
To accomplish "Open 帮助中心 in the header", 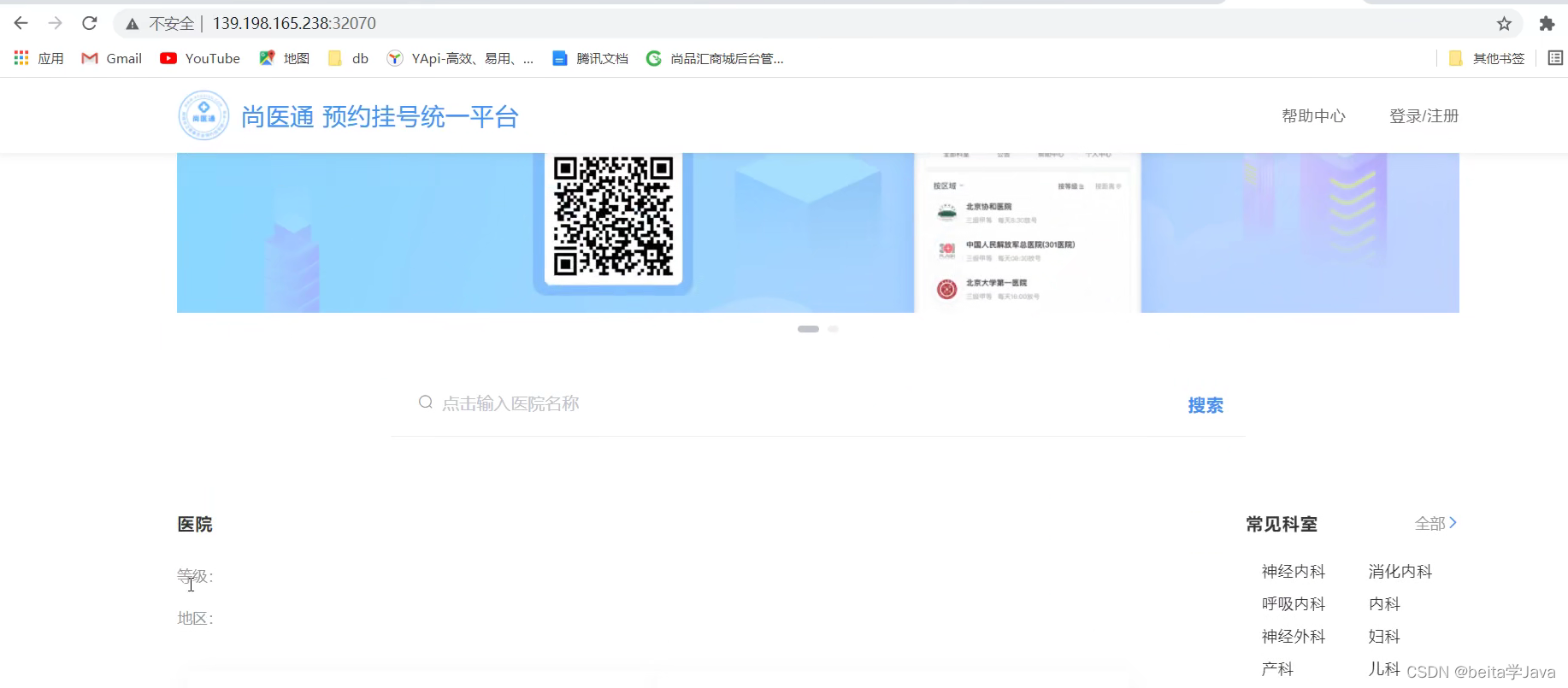I will pyautogui.click(x=1313, y=116).
